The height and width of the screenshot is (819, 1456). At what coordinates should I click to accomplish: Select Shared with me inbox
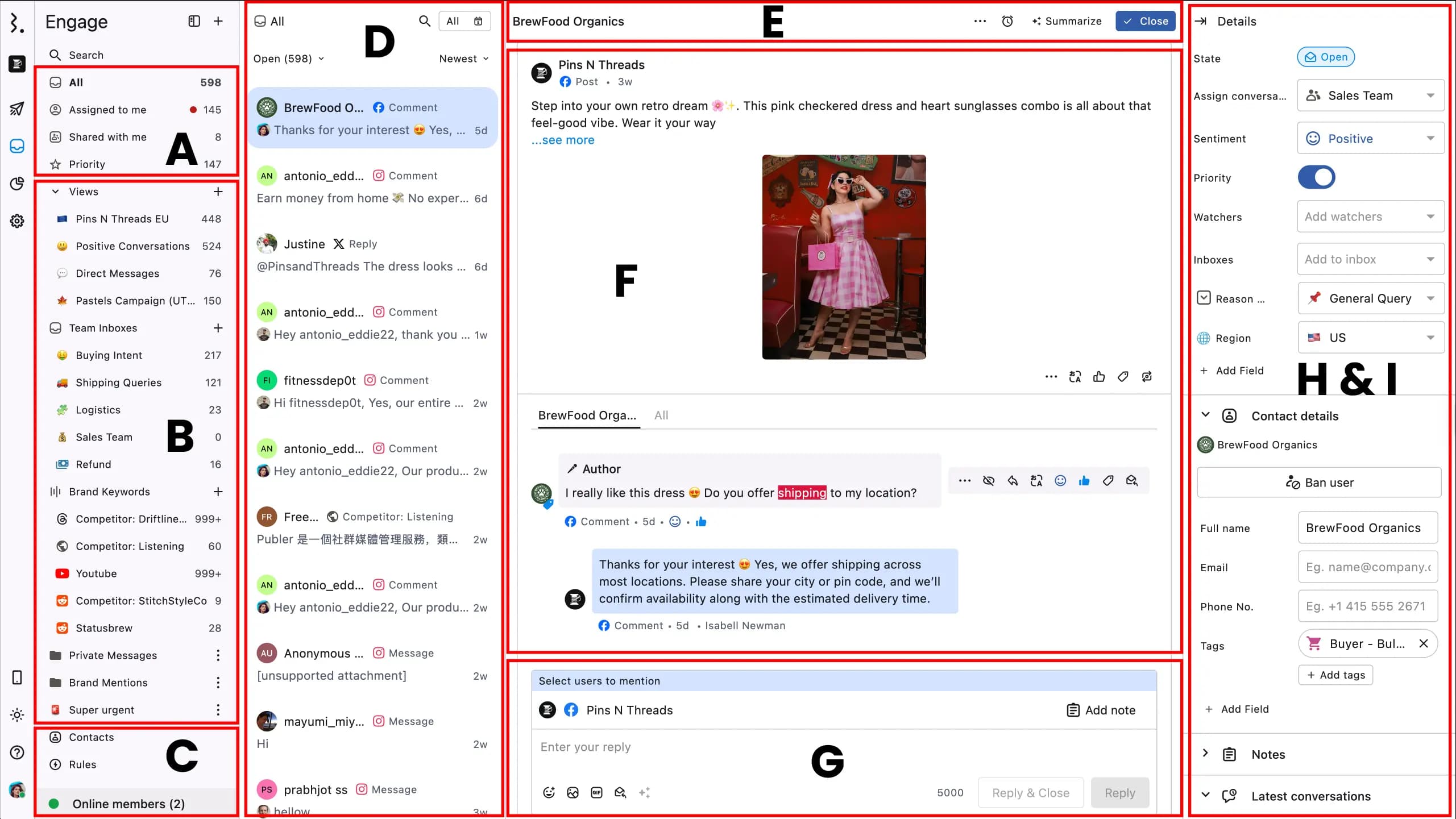(x=136, y=137)
